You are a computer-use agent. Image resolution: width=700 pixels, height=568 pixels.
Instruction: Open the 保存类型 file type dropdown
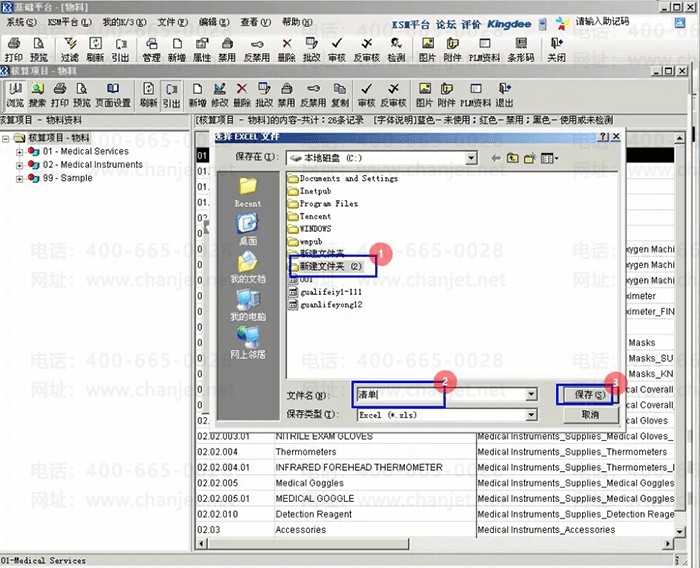pyautogui.click(x=531, y=414)
